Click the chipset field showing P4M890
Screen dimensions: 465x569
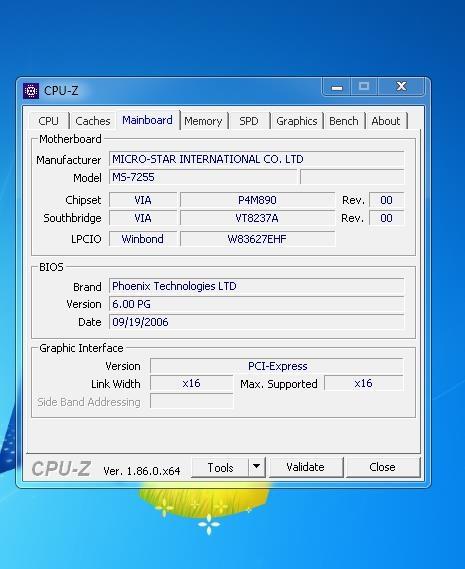[257, 200]
